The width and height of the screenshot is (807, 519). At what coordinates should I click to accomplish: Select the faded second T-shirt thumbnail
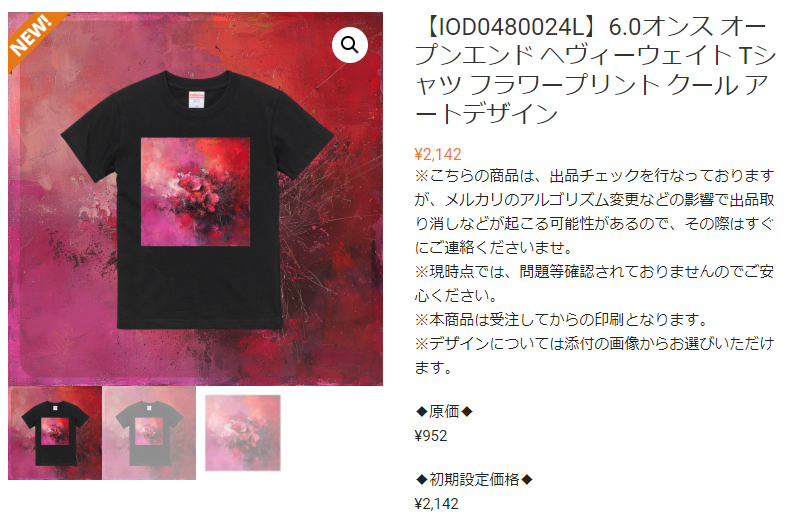149,433
